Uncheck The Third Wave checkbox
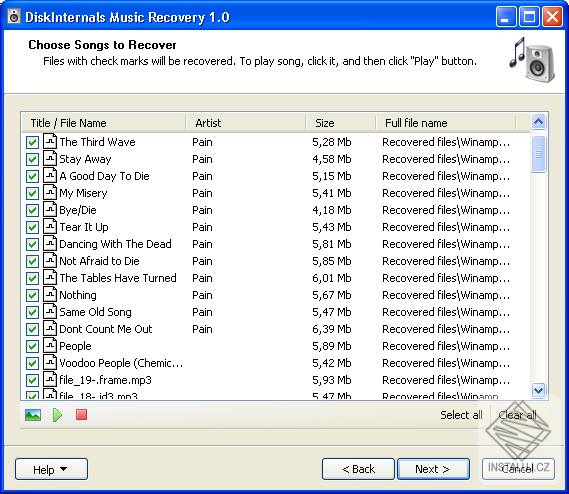 pos(32,142)
